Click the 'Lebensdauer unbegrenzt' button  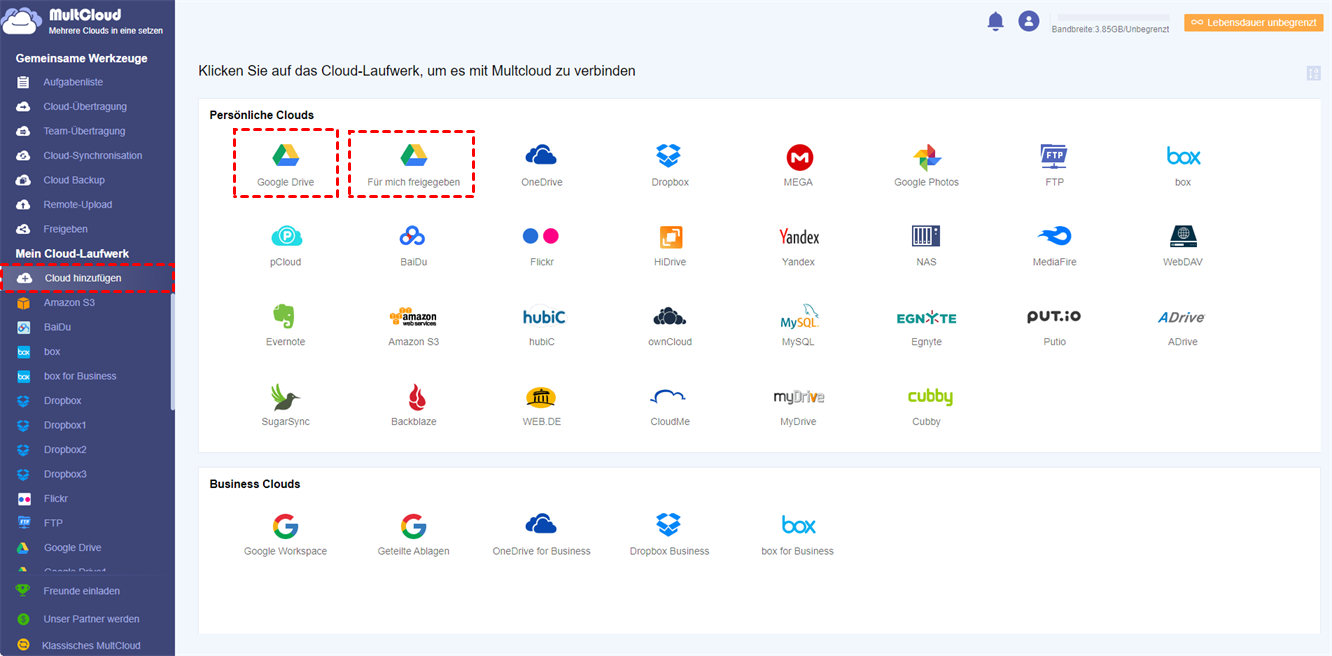tap(1253, 22)
